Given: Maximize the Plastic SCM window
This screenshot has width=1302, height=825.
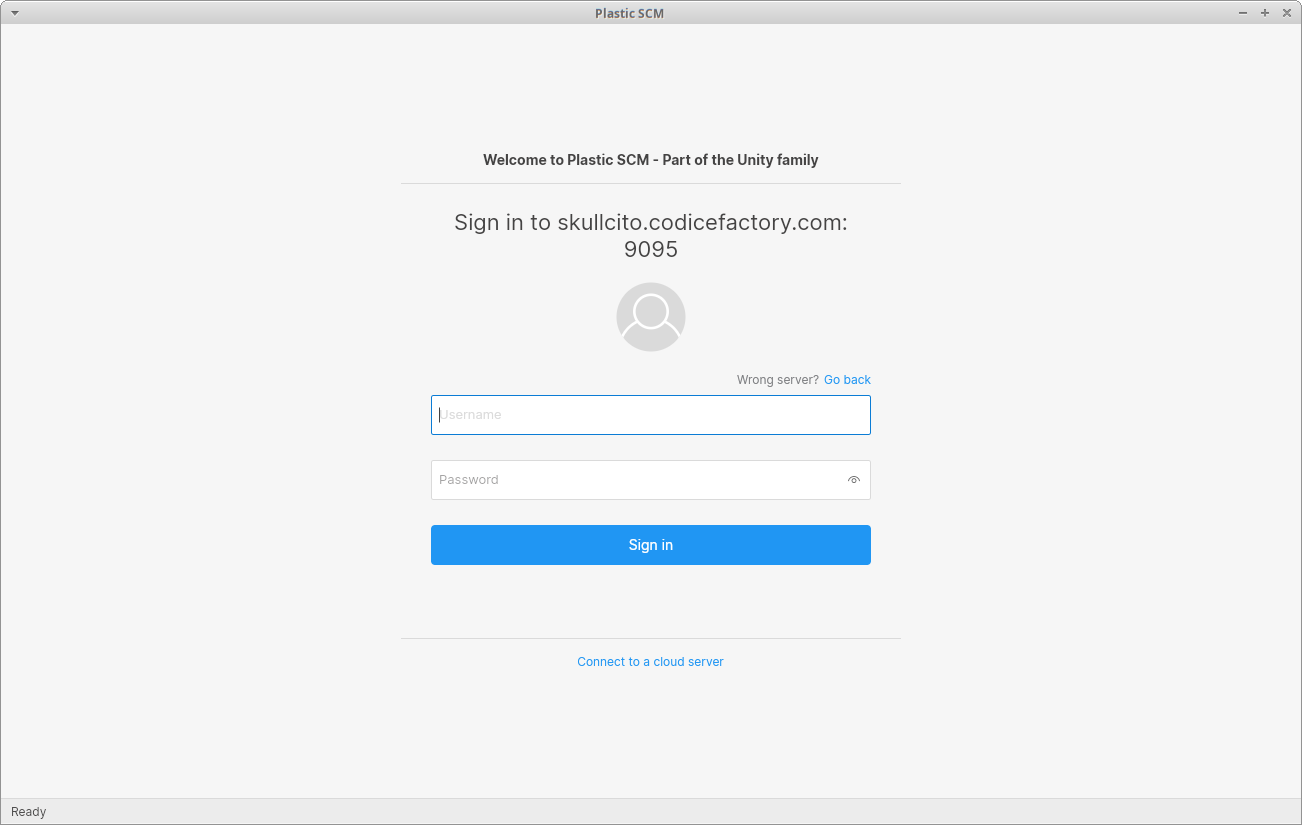Looking at the screenshot, I should [x=1265, y=13].
